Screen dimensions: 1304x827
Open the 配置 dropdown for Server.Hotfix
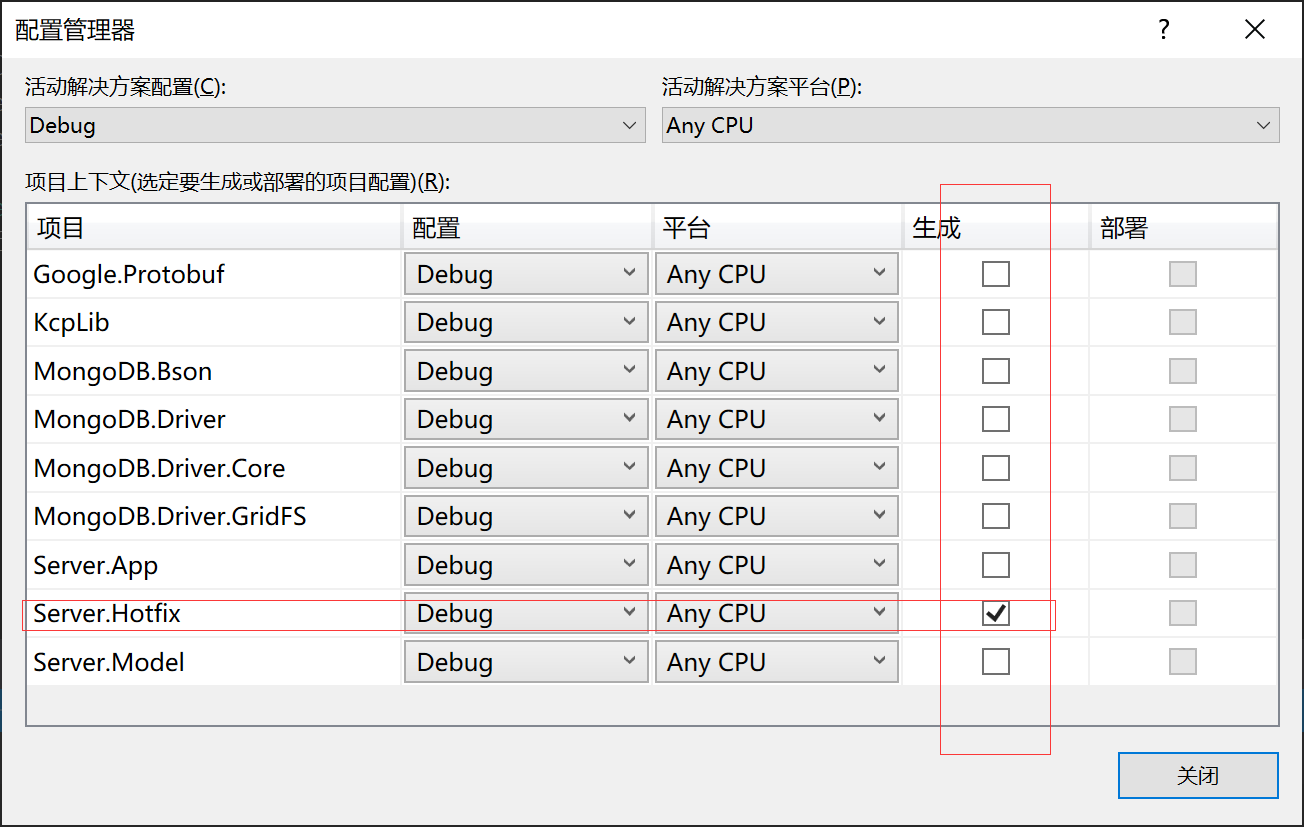[526, 613]
